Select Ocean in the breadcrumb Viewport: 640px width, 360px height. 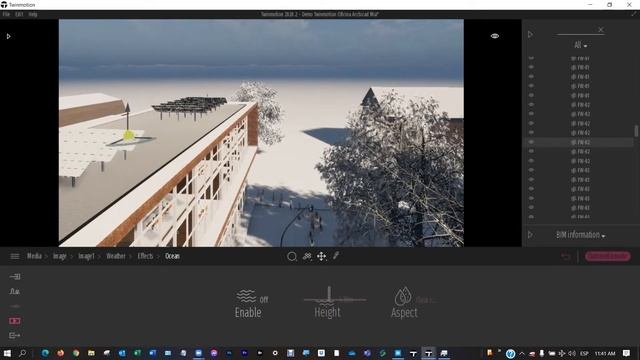click(x=172, y=256)
